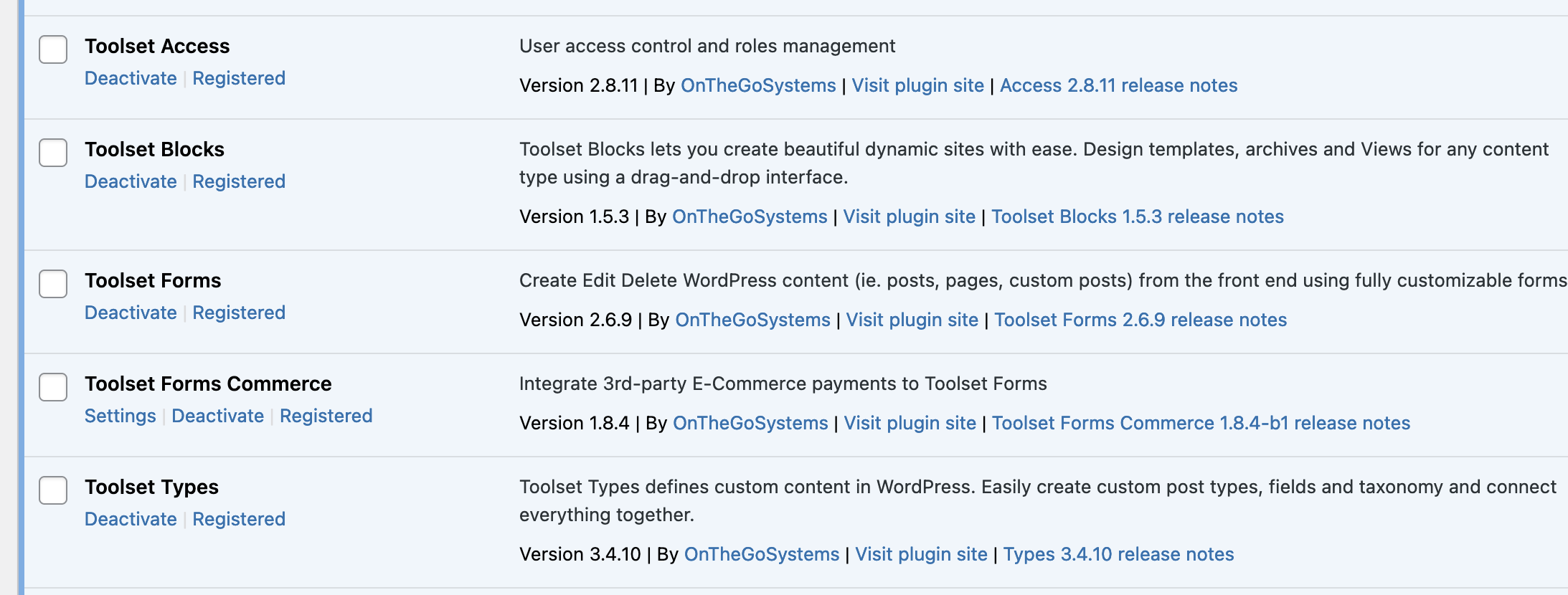Select the Toolset Forms plugin checkbox
Image resolution: width=1568 pixels, height=595 pixels.
53,284
